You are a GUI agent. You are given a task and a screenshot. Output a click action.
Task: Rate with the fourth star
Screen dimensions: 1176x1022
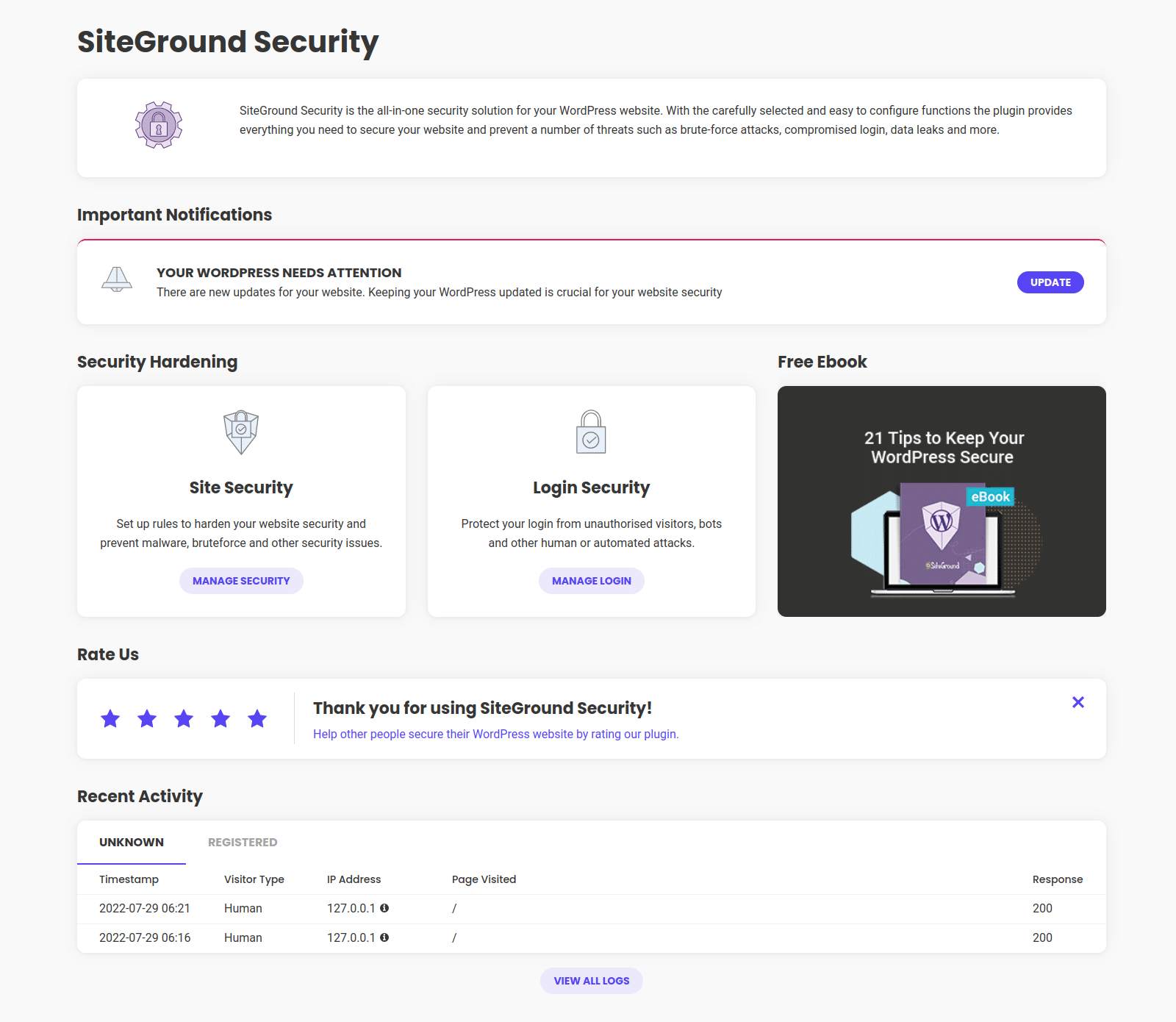click(220, 718)
